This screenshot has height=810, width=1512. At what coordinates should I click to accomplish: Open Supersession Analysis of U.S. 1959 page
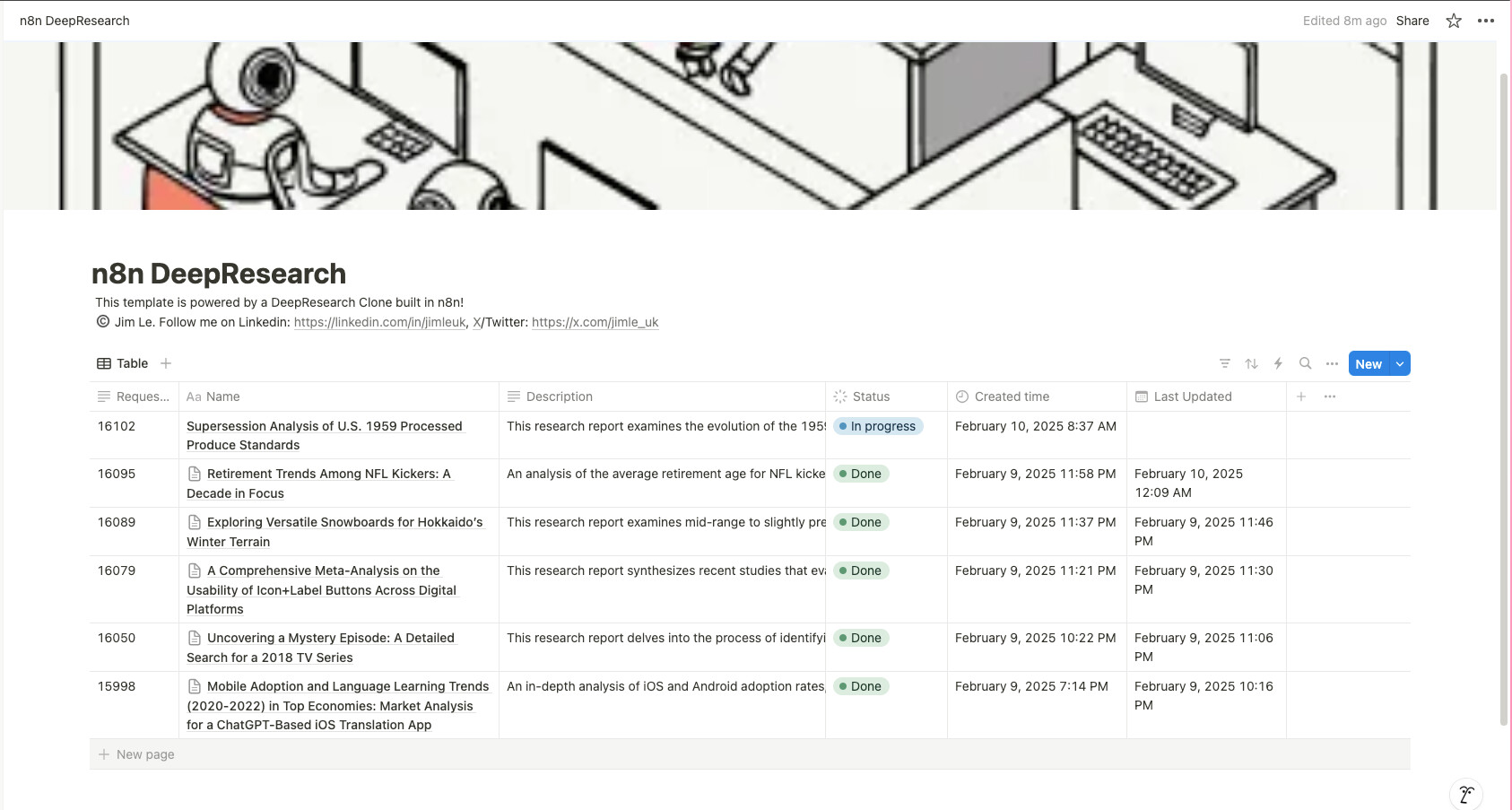tap(324, 435)
